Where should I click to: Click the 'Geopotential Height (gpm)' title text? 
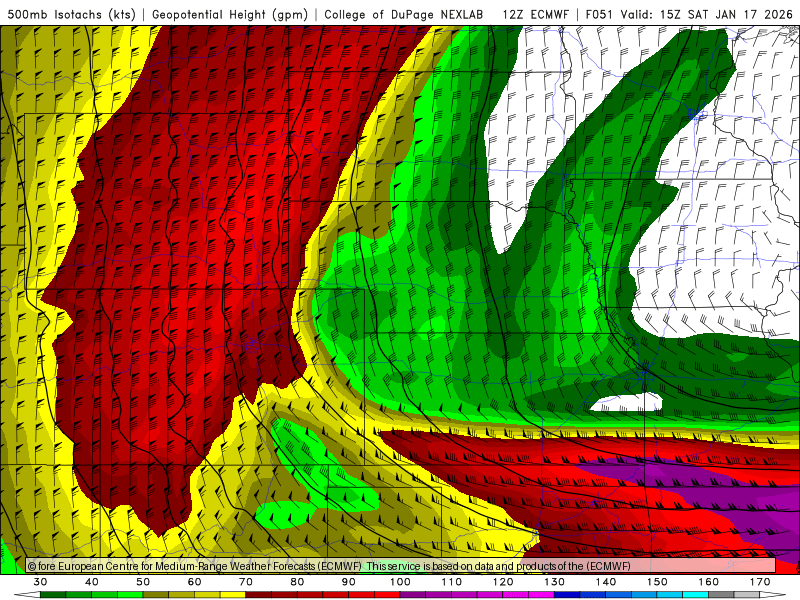(230, 14)
